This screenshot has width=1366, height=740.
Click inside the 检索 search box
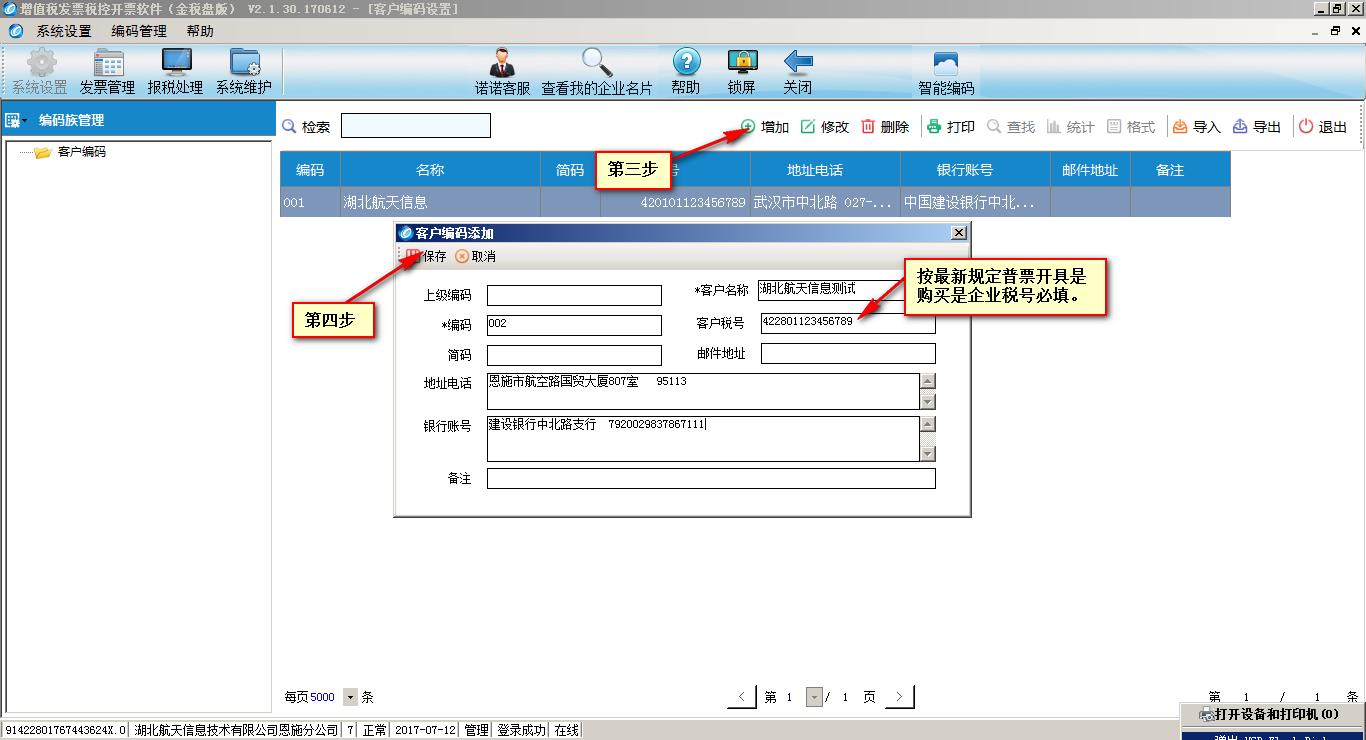click(x=415, y=126)
